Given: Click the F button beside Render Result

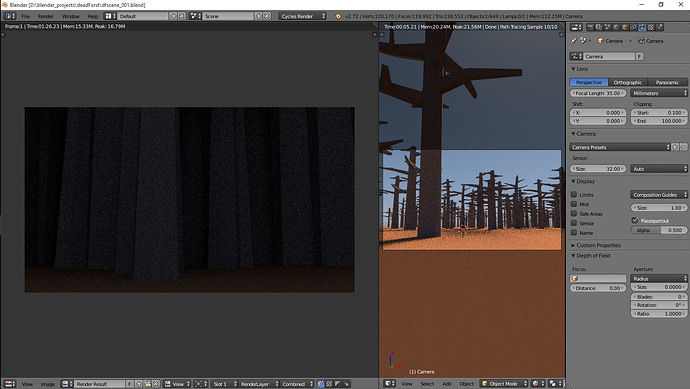Looking at the screenshot, I should pos(130,384).
